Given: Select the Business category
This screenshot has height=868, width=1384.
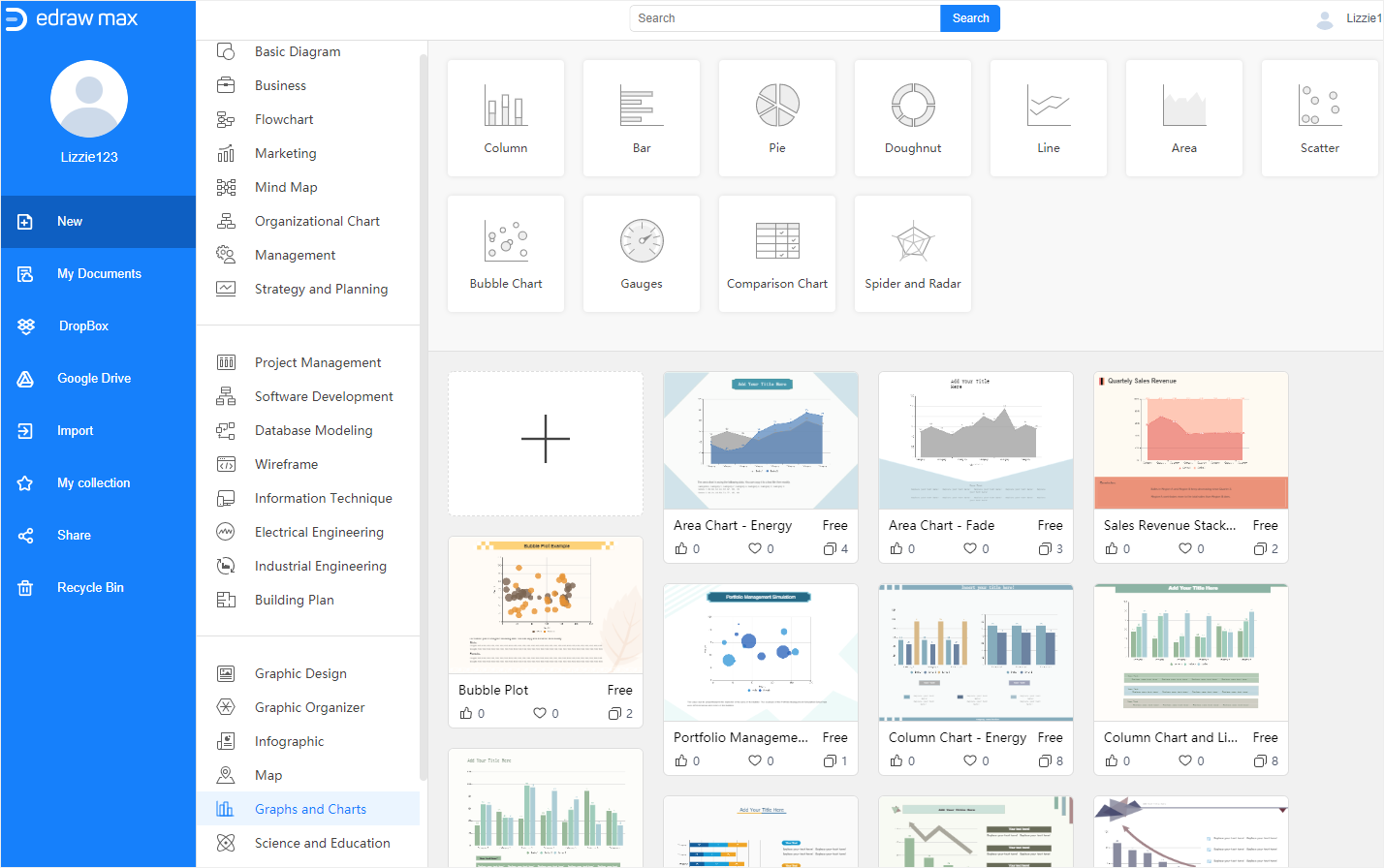Looking at the screenshot, I should pos(308,85).
